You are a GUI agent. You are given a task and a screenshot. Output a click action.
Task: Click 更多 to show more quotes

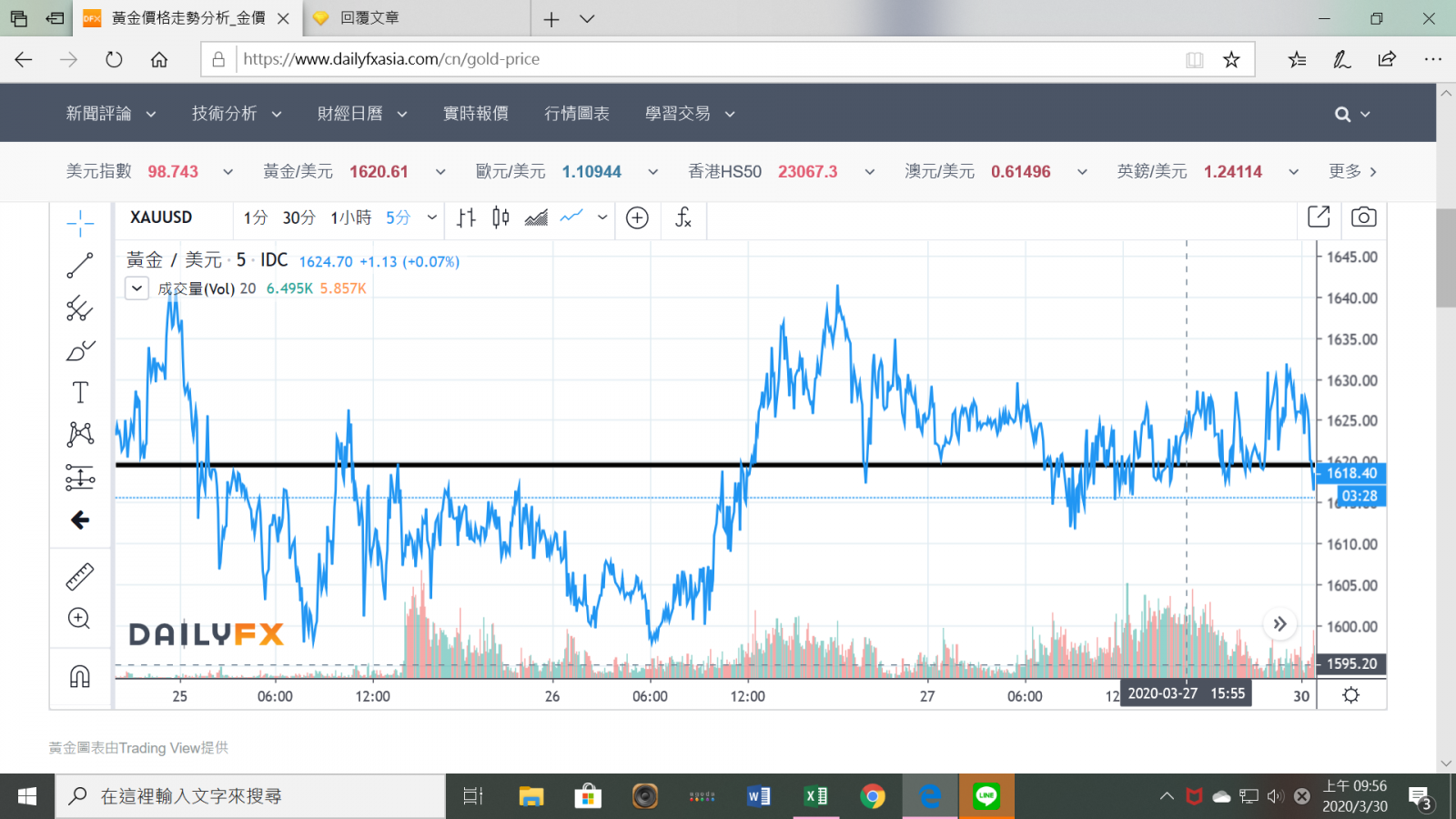coord(1352,171)
